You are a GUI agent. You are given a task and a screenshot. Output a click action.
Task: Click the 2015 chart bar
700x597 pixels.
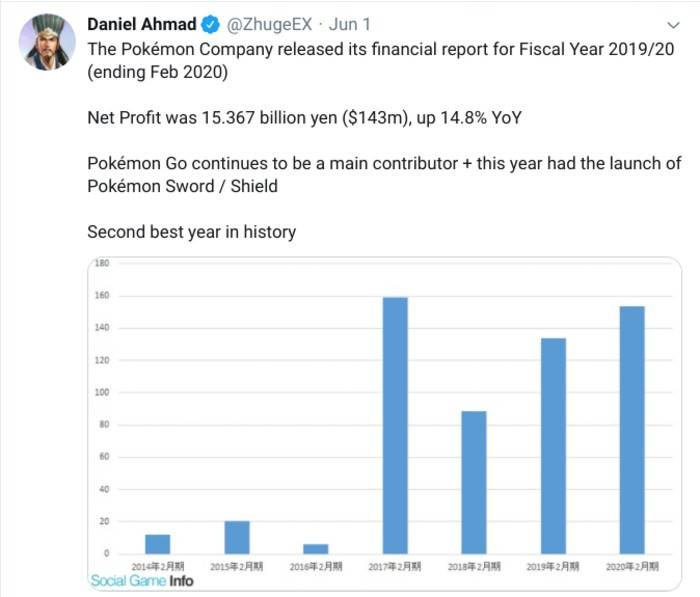(x=236, y=537)
